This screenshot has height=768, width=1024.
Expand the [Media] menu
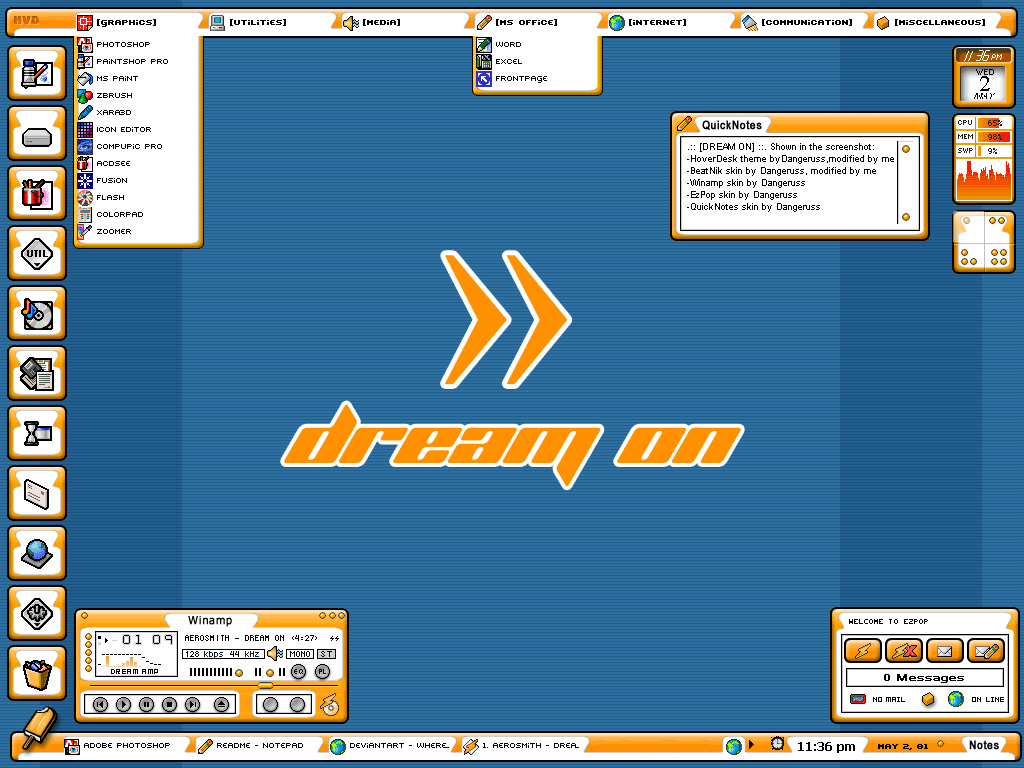[x=372, y=22]
